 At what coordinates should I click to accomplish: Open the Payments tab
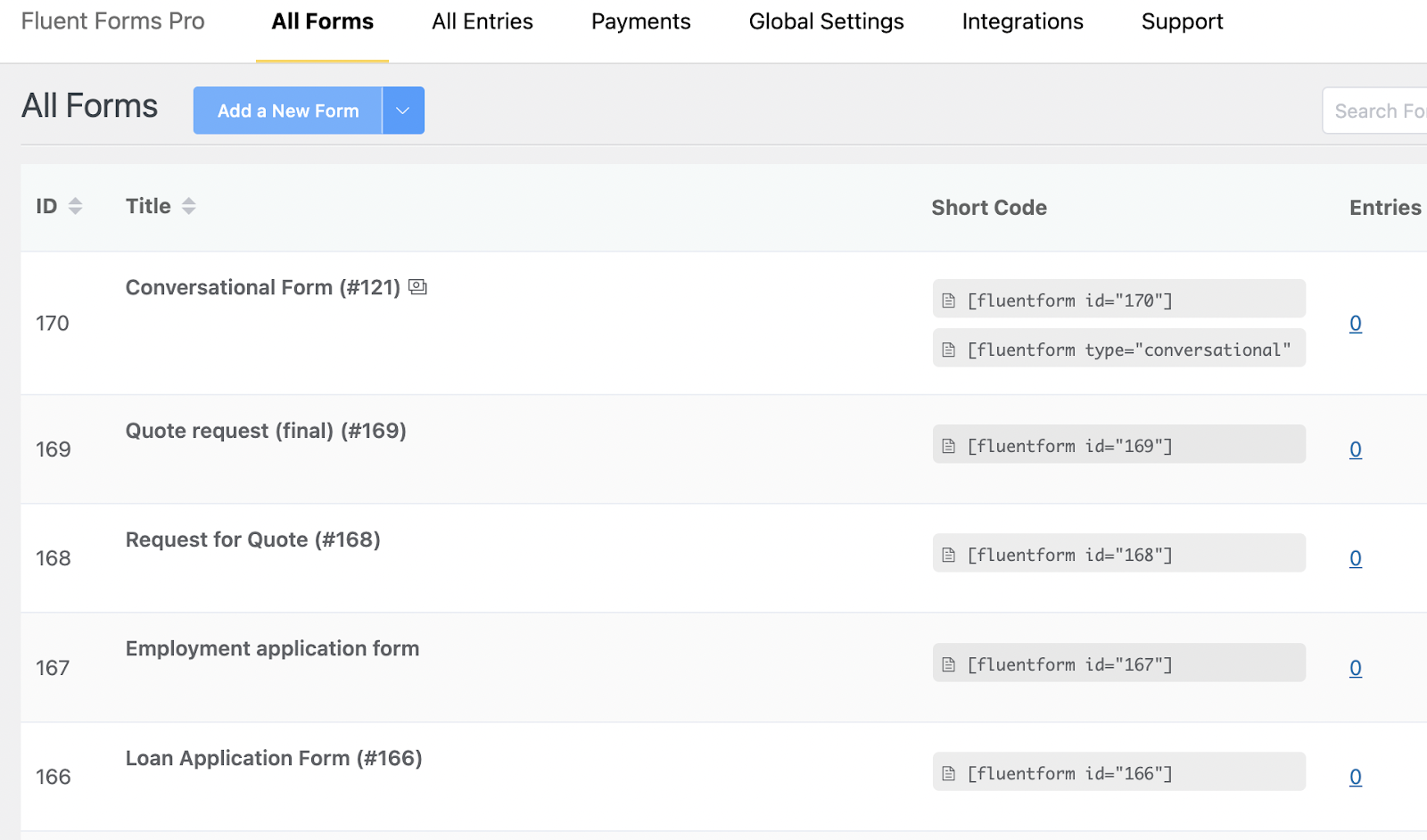[640, 22]
